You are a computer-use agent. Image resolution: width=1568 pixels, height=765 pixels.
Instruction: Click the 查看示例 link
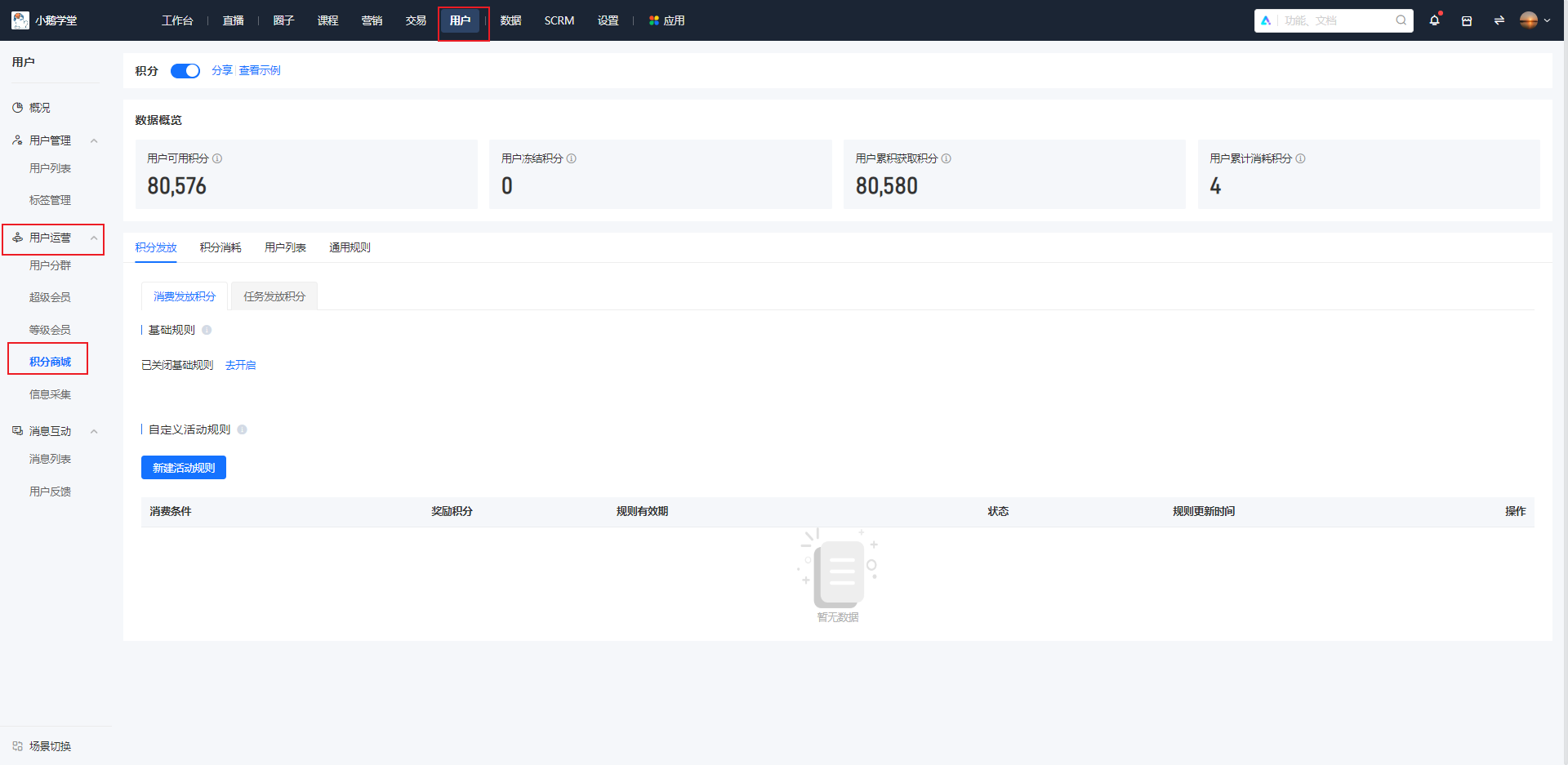pyautogui.click(x=260, y=70)
